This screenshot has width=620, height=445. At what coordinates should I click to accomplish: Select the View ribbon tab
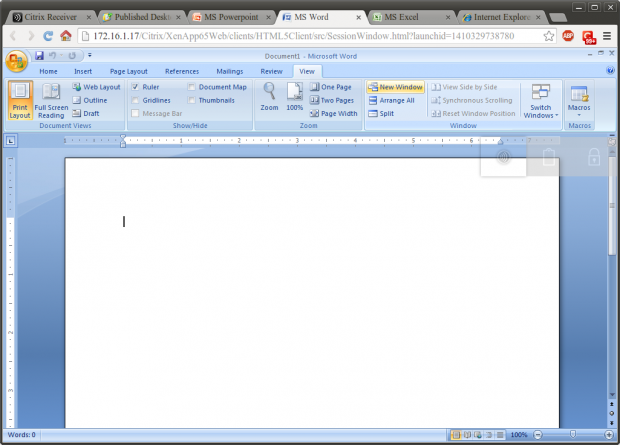(x=307, y=71)
